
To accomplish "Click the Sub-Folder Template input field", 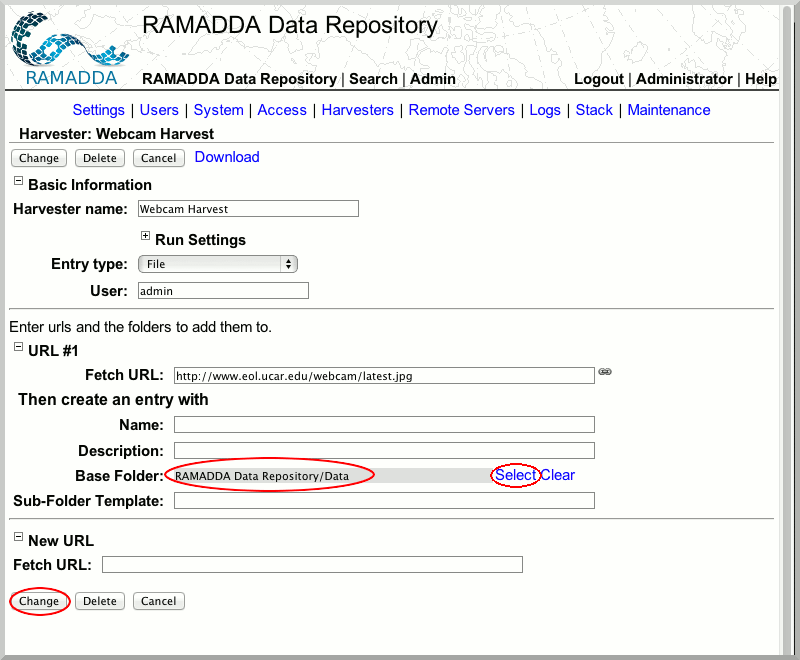I will coord(384,500).
